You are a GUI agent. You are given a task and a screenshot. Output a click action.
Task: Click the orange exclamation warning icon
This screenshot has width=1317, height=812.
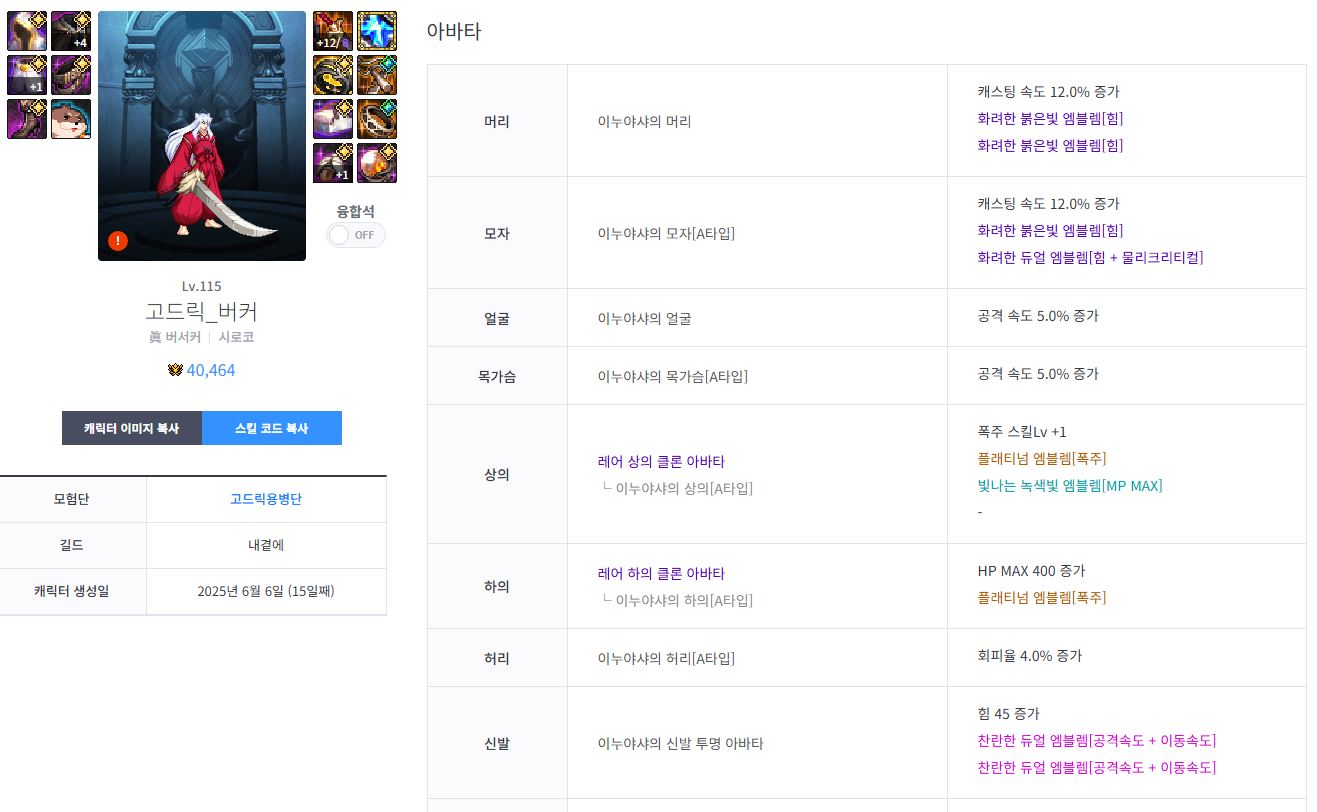pyautogui.click(x=118, y=240)
